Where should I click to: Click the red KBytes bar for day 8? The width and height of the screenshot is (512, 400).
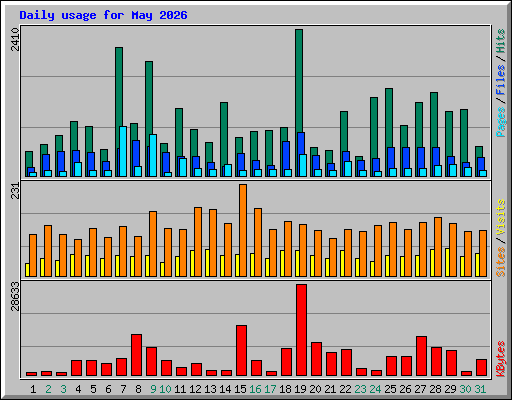136,355
